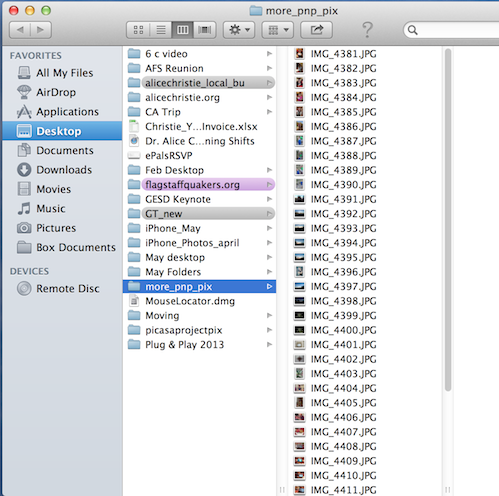499x496 pixels.
Task: Select the MouseLocator.dmg file
Action: click(199, 301)
